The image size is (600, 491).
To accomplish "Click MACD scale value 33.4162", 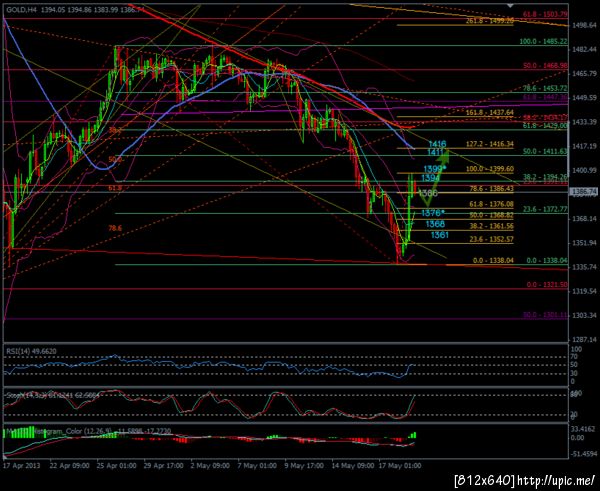I will tap(584, 429).
